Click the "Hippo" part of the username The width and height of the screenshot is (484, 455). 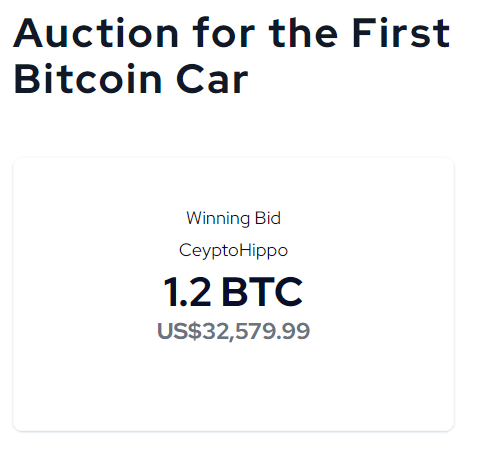point(263,251)
